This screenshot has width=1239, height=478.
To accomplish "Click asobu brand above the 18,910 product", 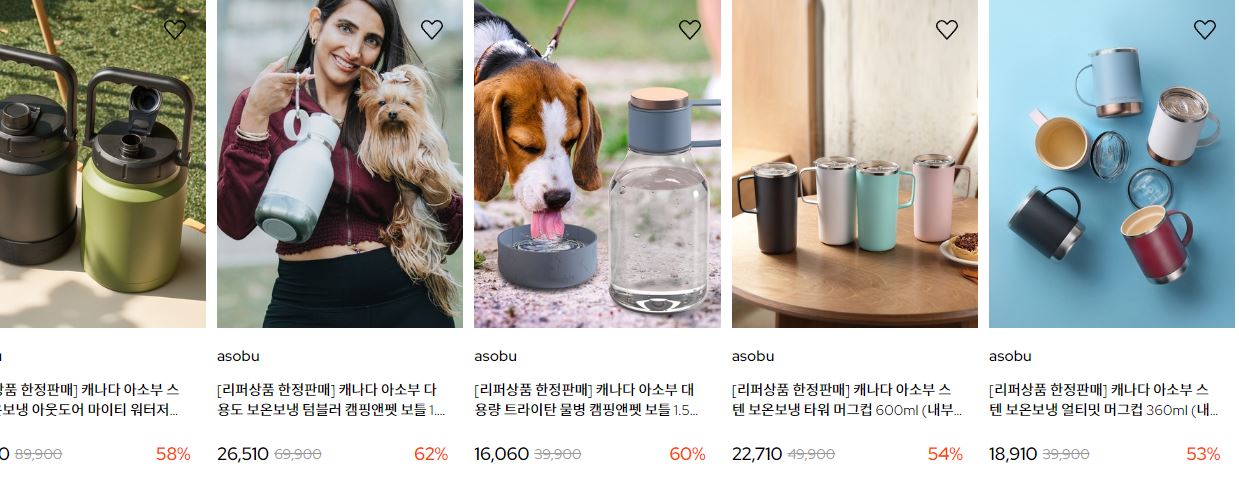I will (x=1010, y=356).
